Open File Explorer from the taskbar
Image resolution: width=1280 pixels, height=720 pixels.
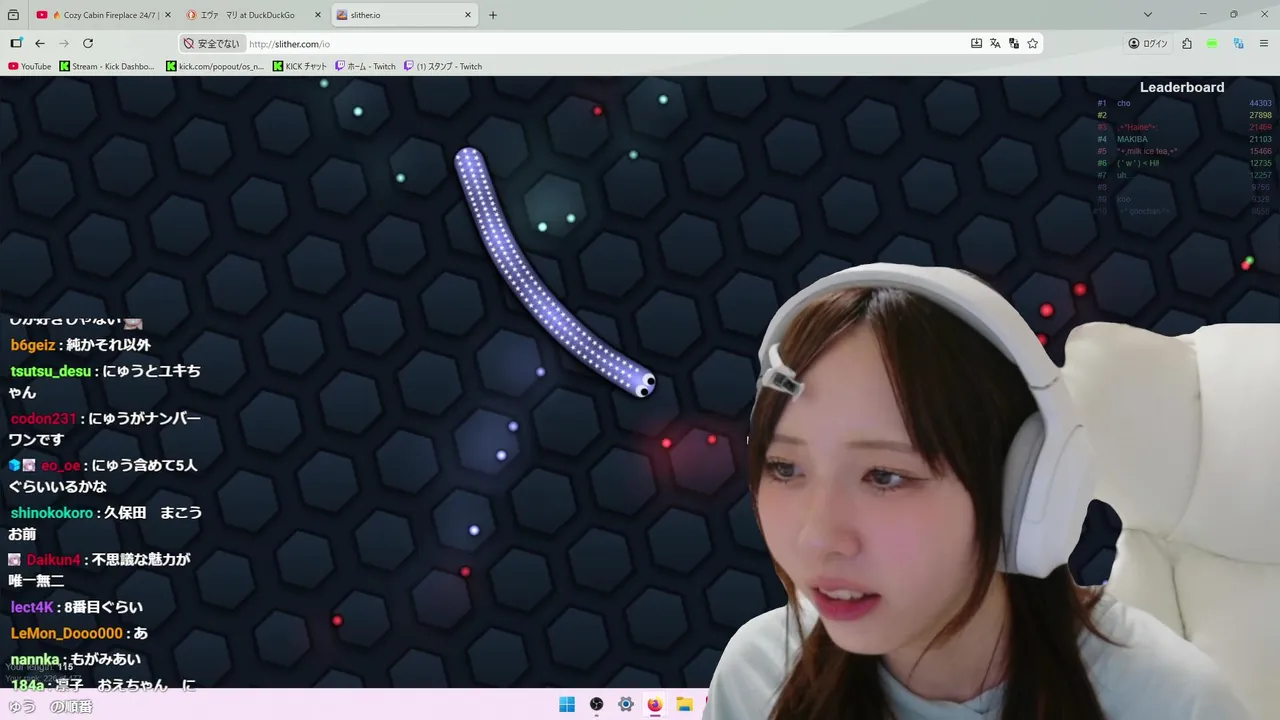pyautogui.click(x=684, y=704)
